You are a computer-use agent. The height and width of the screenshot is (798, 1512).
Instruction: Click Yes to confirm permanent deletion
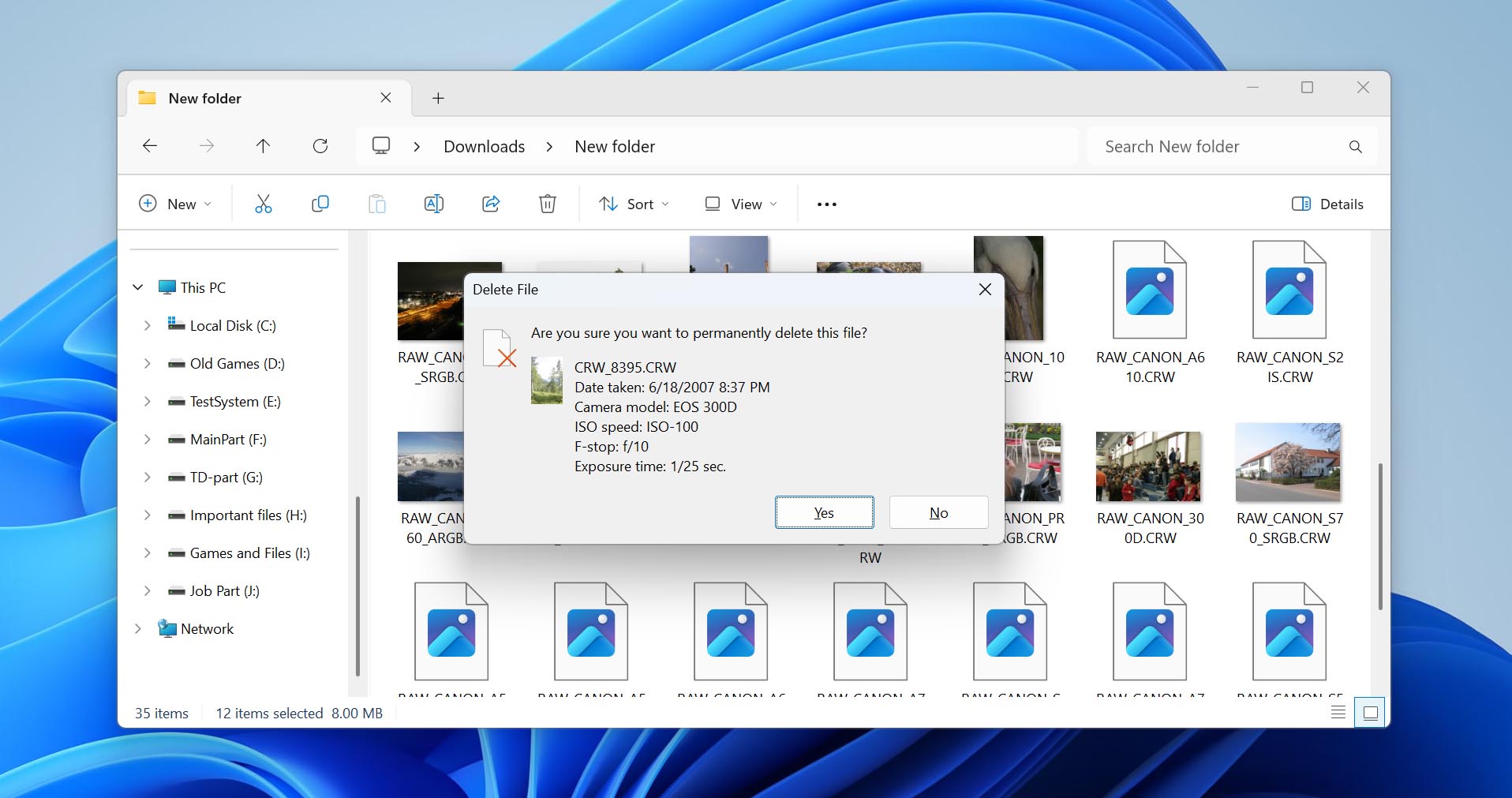coord(824,512)
